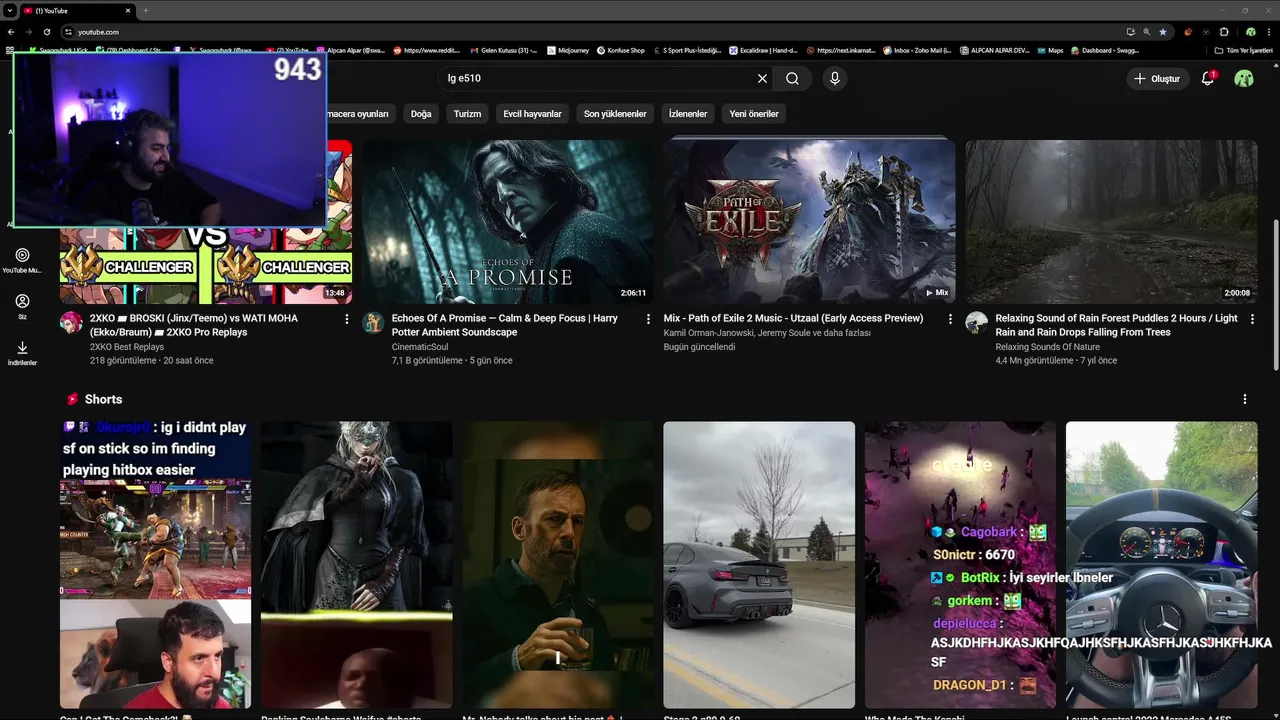This screenshot has height=720, width=1280.
Task: Play the fighting game hitbox Short
Action: coord(155,565)
